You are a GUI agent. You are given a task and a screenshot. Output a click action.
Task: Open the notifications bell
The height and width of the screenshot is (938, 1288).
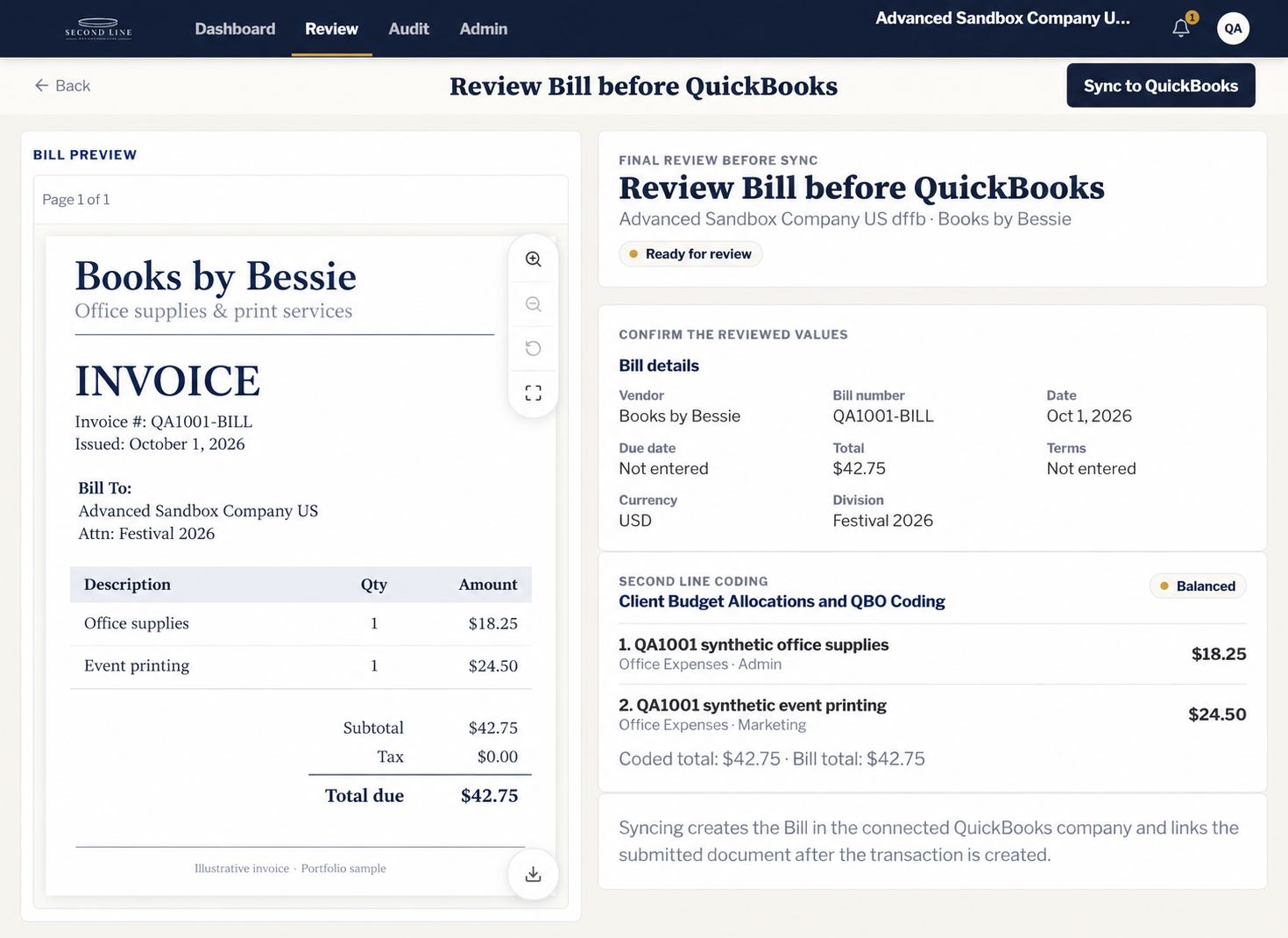click(1181, 28)
